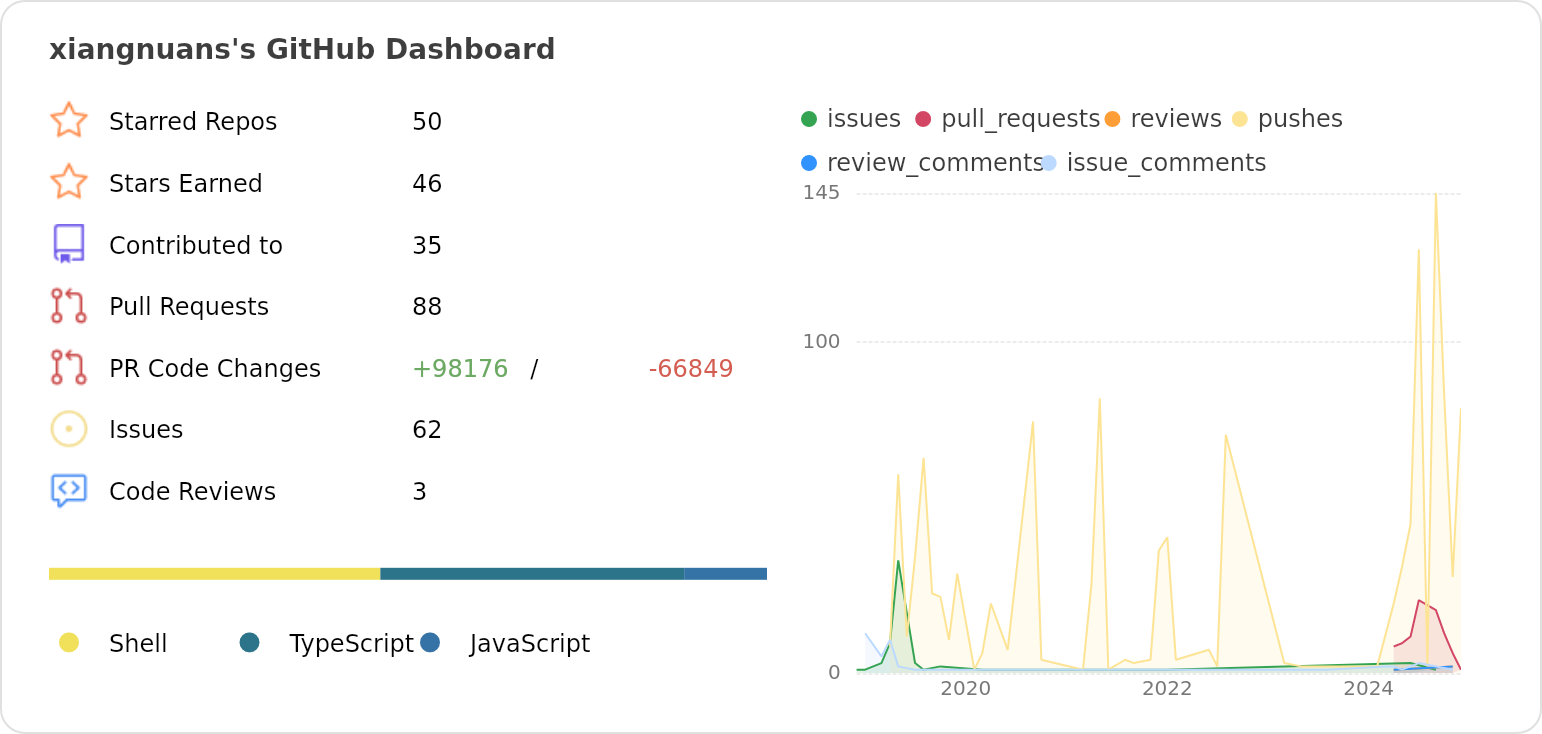
Task: Click the Starred Repos label
Action: (193, 122)
